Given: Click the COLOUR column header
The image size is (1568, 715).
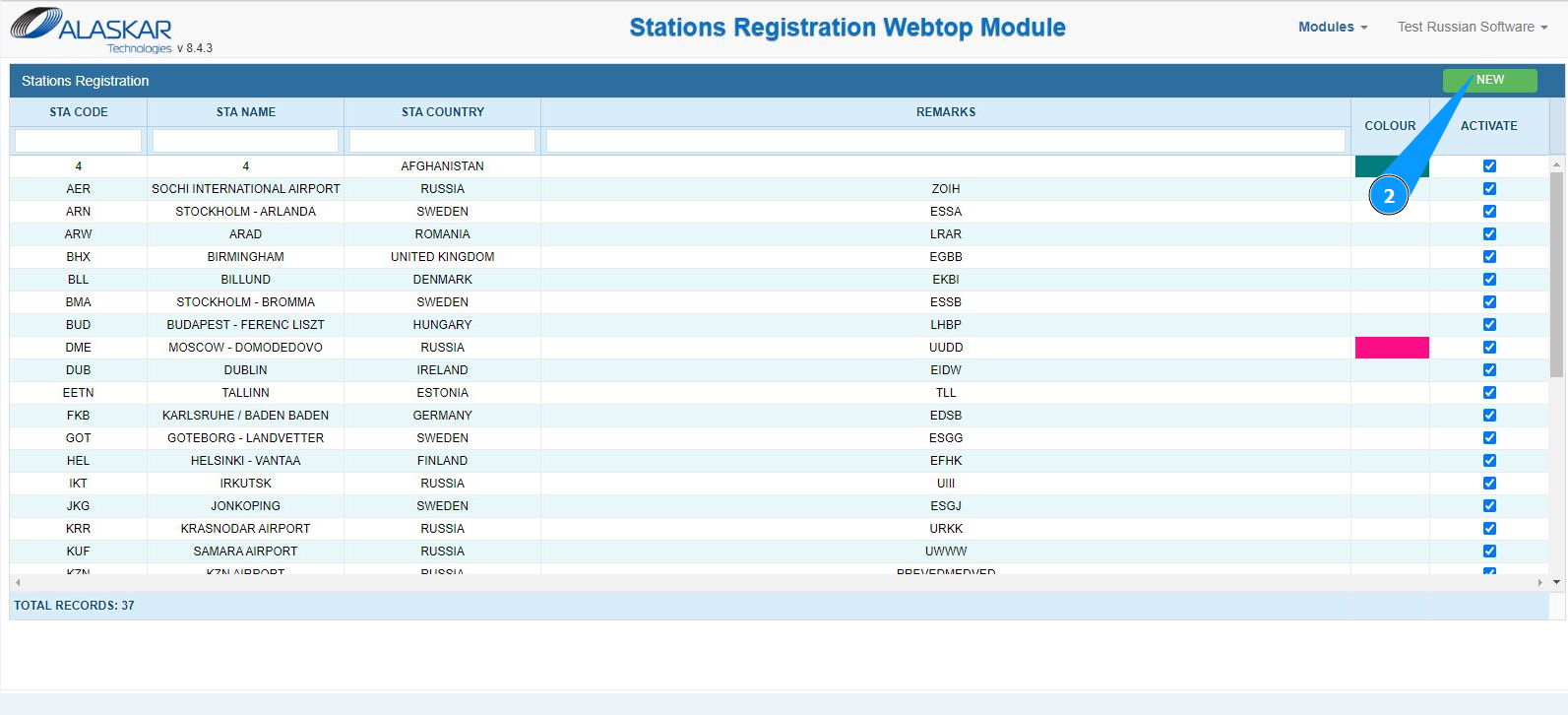Looking at the screenshot, I should click(x=1390, y=126).
